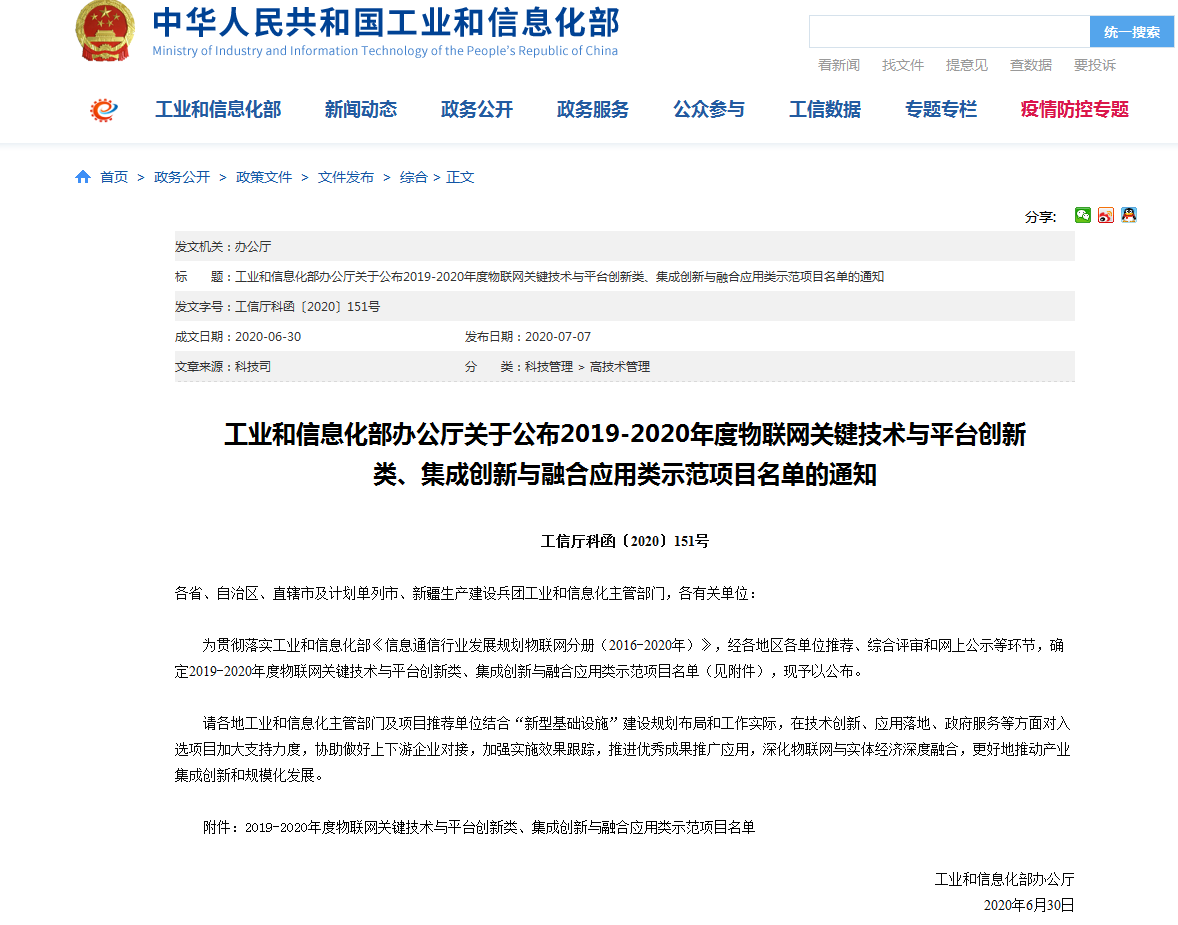
Task: Open the 工信数据 menu item
Action: coord(825,110)
